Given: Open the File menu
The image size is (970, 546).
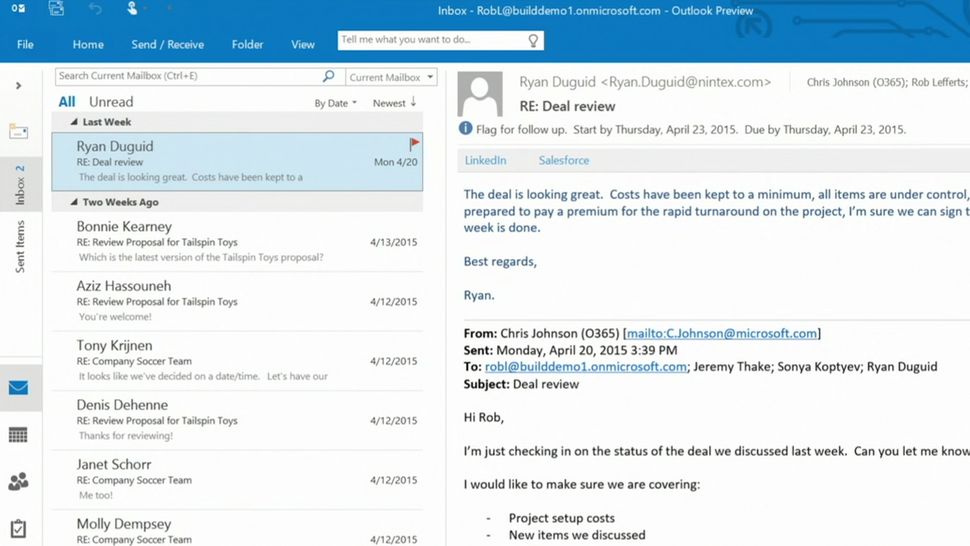Looking at the screenshot, I should (x=25, y=45).
